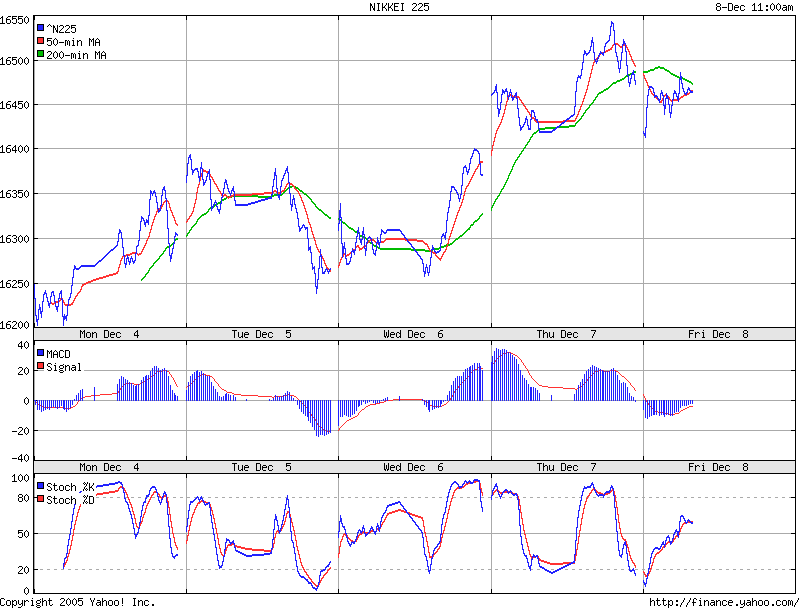Click the 16350 price axis label

(x=15, y=194)
